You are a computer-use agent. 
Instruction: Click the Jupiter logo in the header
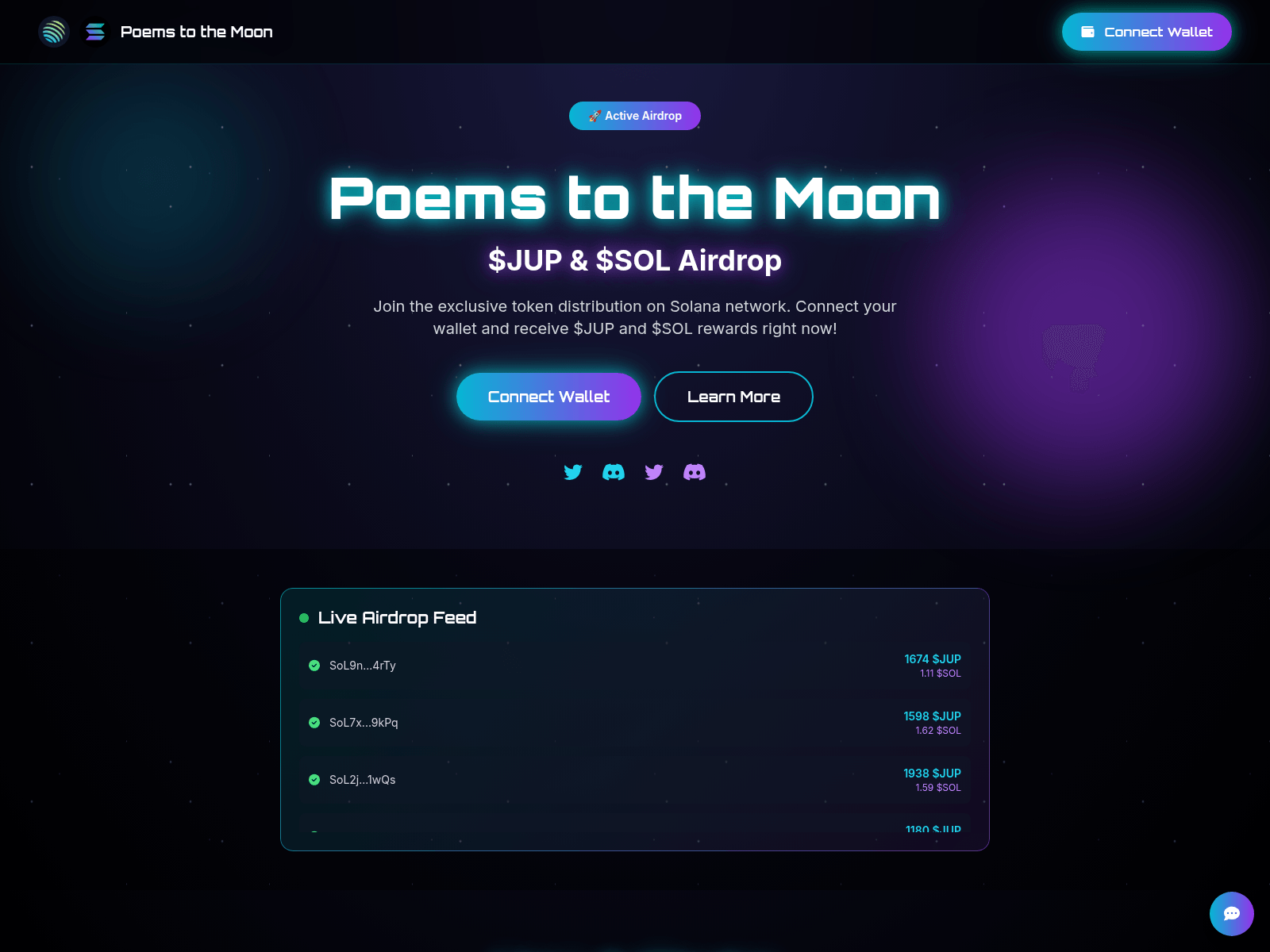(54, 32)
